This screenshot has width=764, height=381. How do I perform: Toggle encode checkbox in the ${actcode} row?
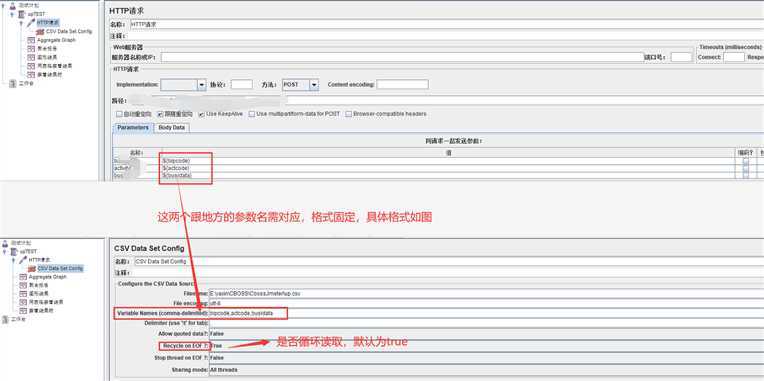[745, 168]
